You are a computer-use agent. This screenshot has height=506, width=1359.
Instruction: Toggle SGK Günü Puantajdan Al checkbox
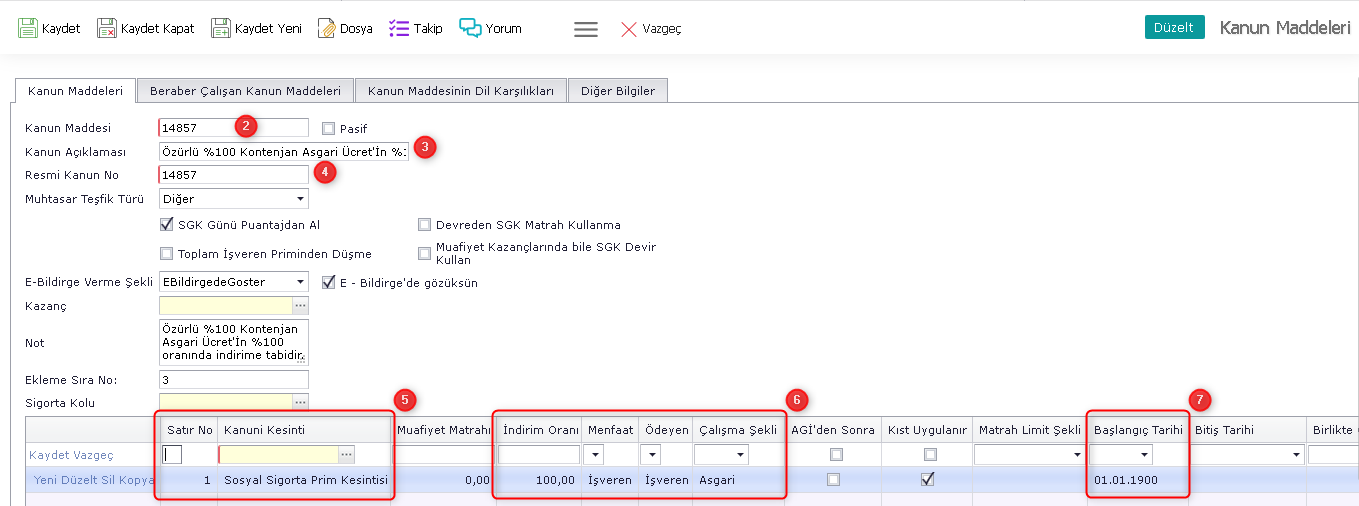coord(167,225)
